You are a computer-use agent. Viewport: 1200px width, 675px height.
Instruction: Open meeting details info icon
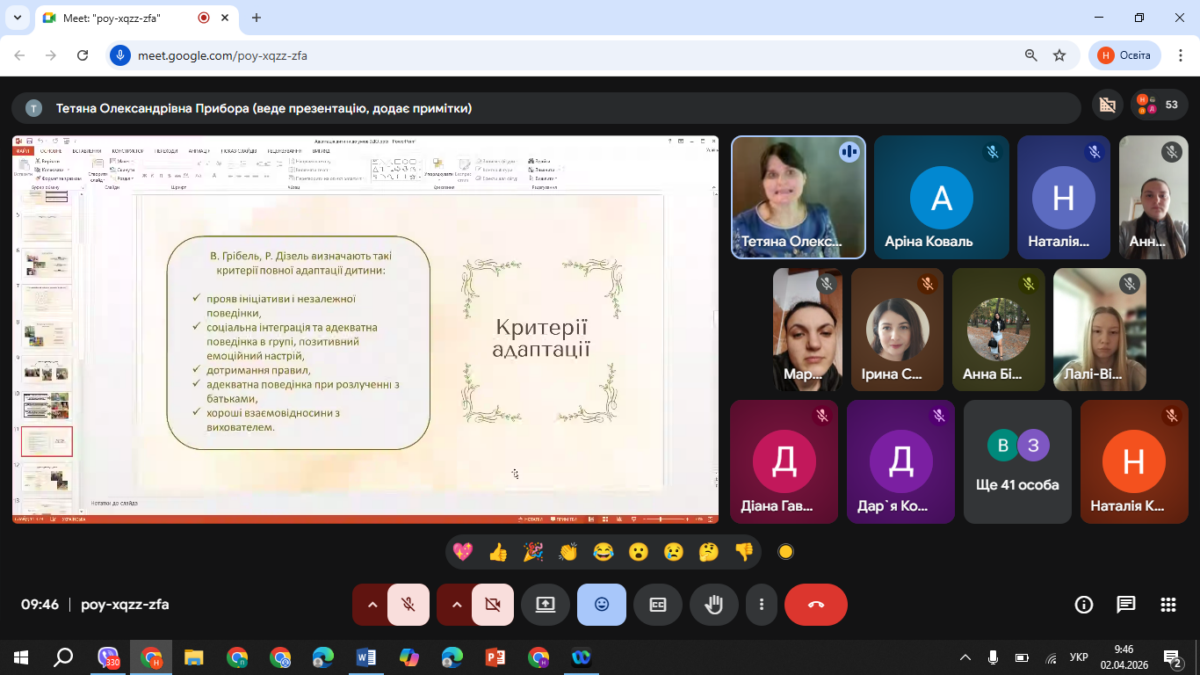coord(1083,604)
